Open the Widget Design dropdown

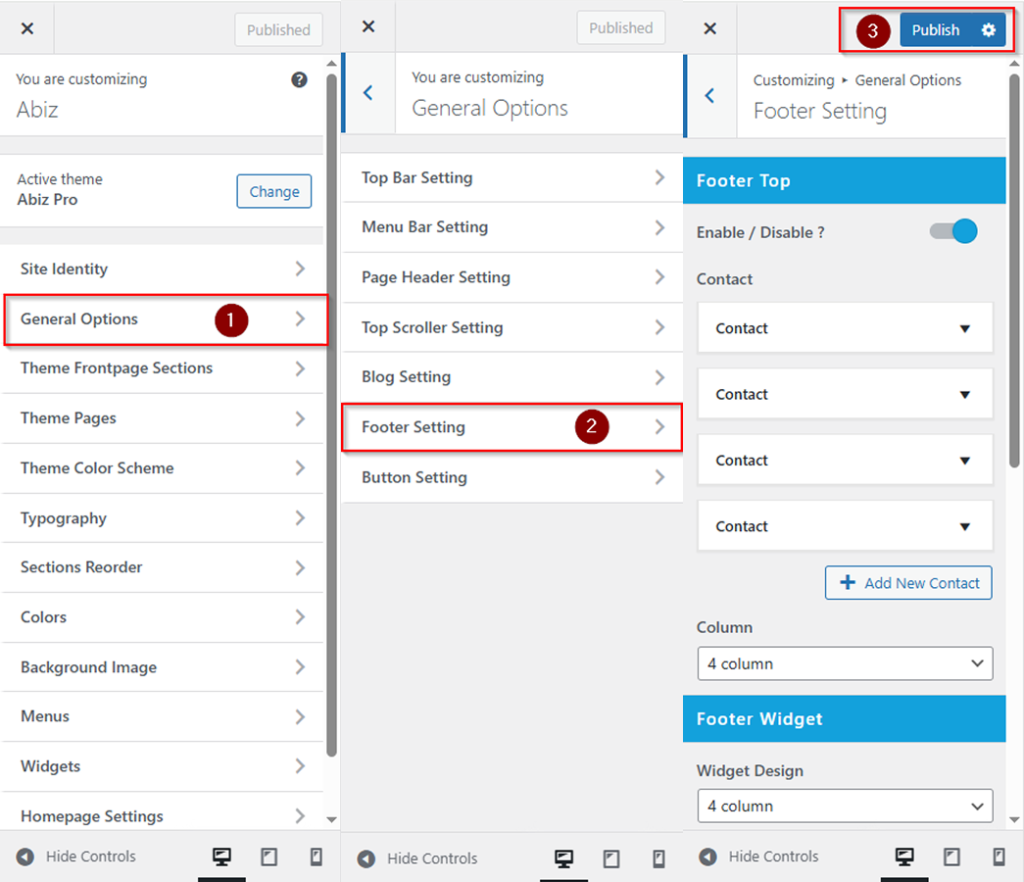click(x=844, y=805)
